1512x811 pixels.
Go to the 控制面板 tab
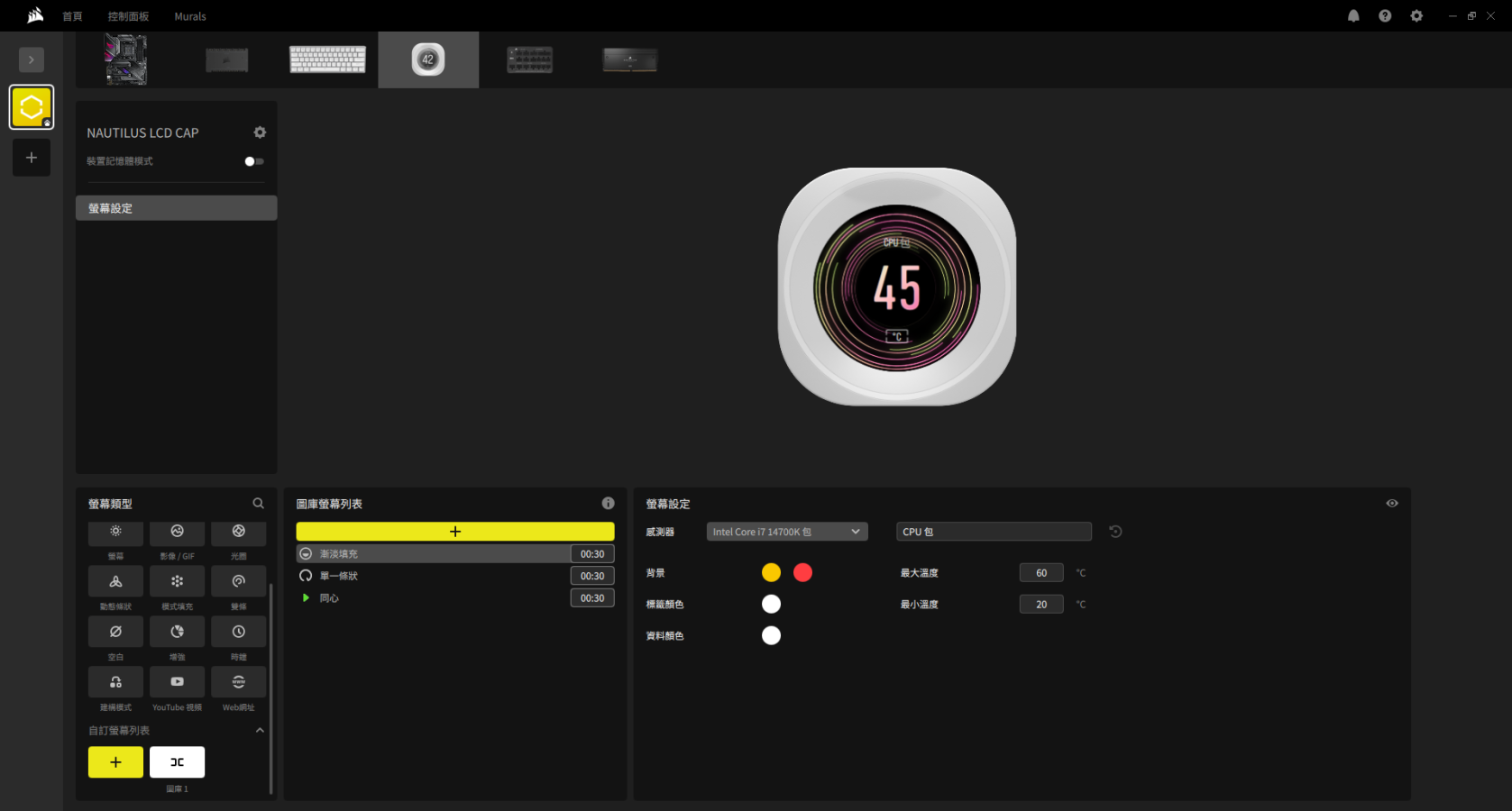tap(128, 16)
